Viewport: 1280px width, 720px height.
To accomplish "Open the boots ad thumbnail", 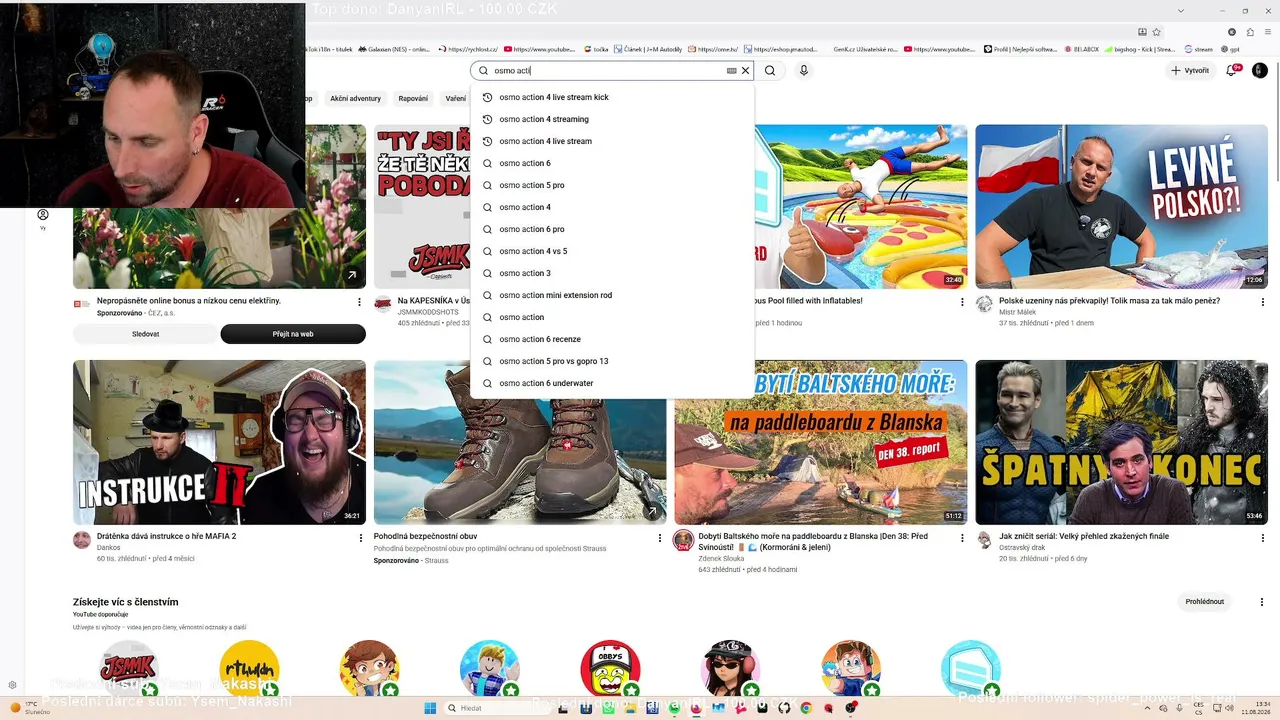I will (520, 442).
